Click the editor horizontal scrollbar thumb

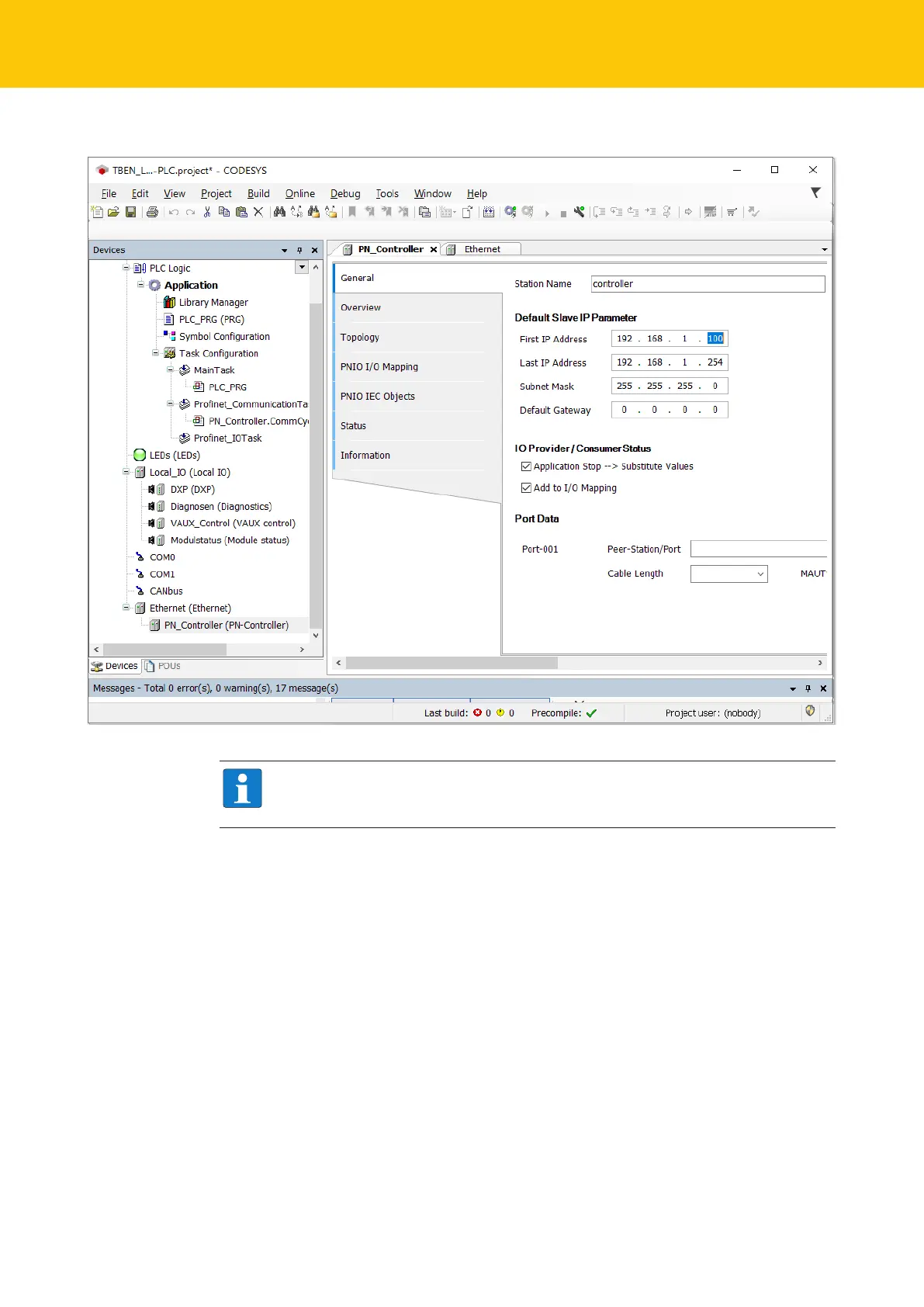(x=452, y=663)
